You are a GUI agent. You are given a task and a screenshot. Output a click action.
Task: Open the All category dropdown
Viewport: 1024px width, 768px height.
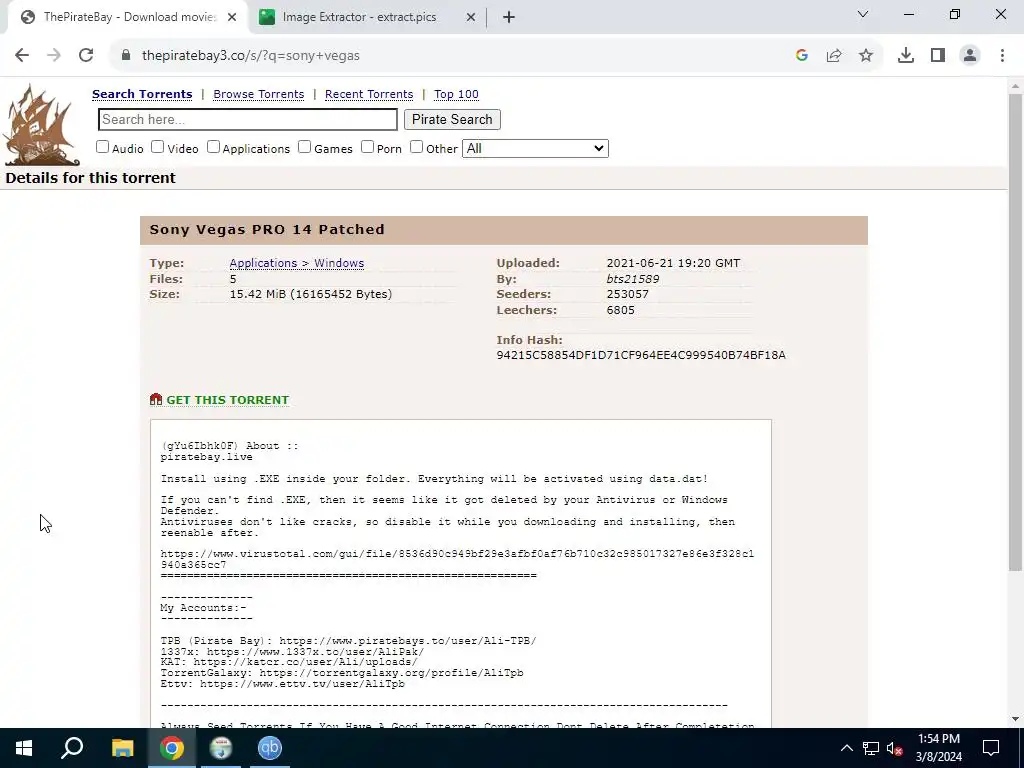[536, 148]
